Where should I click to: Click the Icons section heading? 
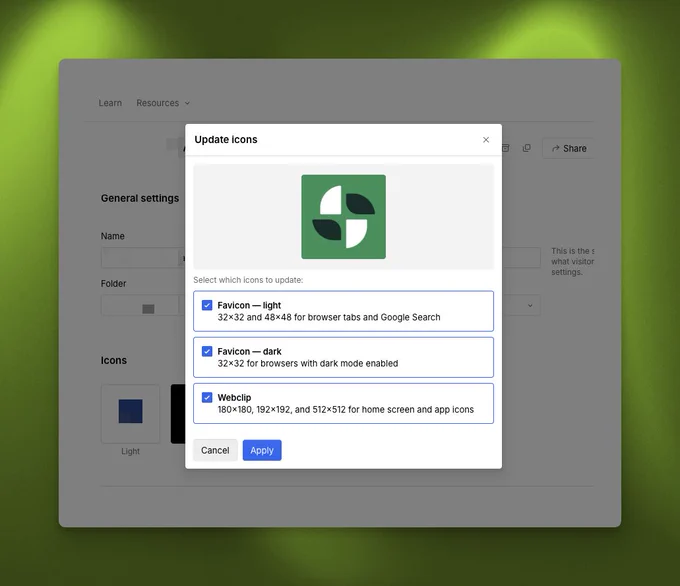pos(114,360)
